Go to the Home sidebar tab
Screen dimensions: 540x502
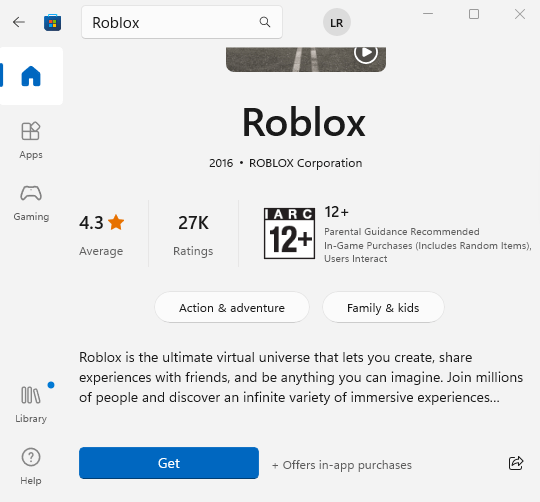pos(31,76)
